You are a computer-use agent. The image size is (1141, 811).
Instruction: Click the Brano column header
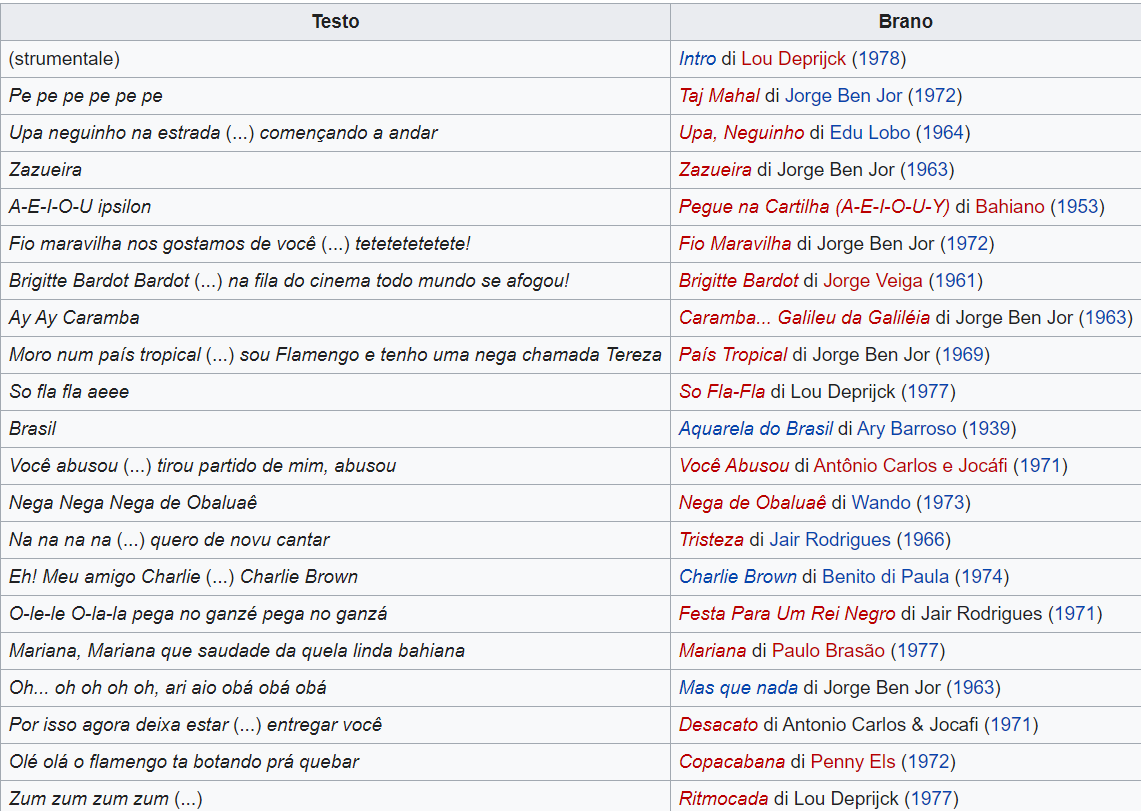point(905,22)
